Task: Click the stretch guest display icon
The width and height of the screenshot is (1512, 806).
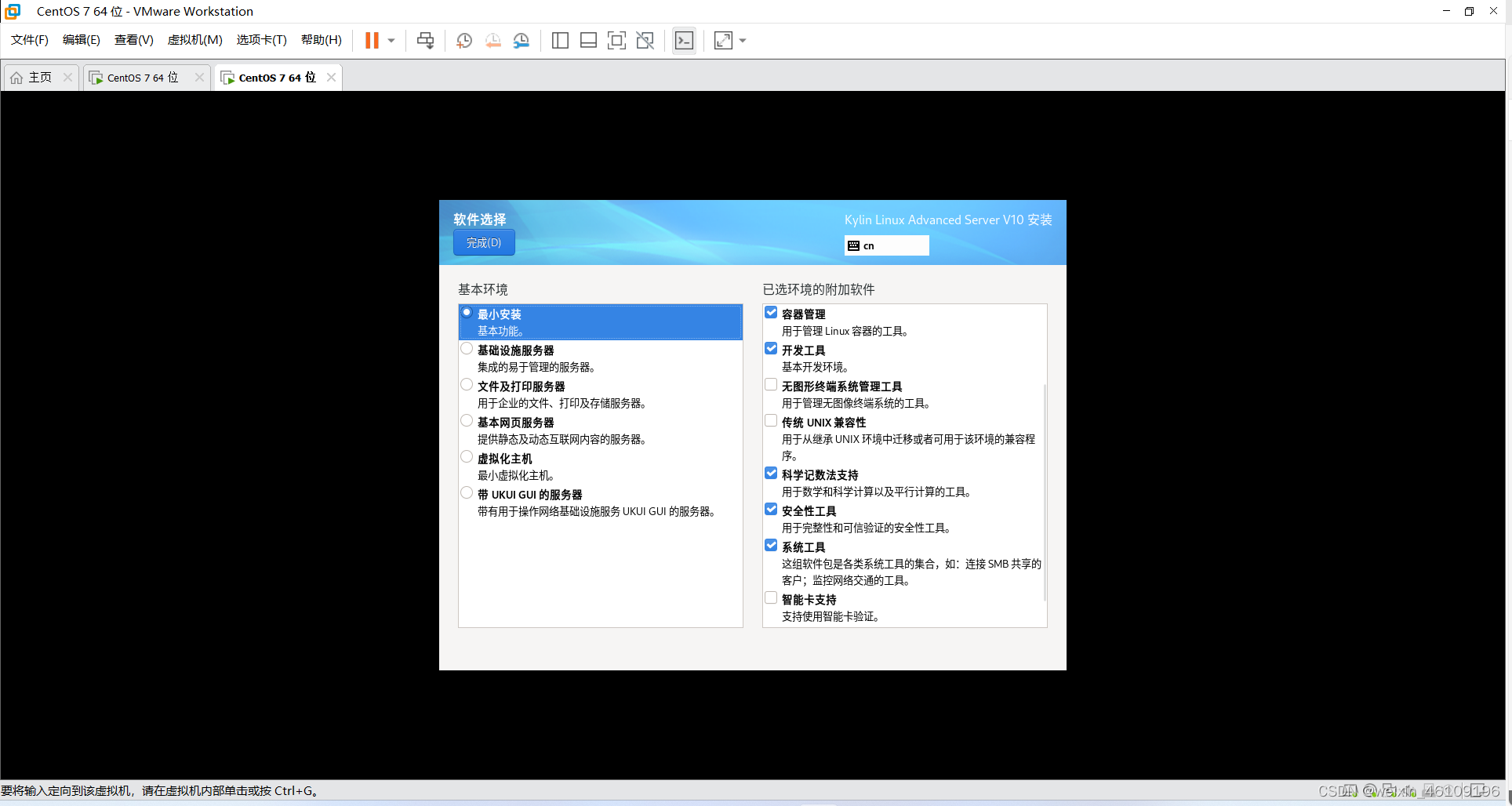Action: coord(723,40)
